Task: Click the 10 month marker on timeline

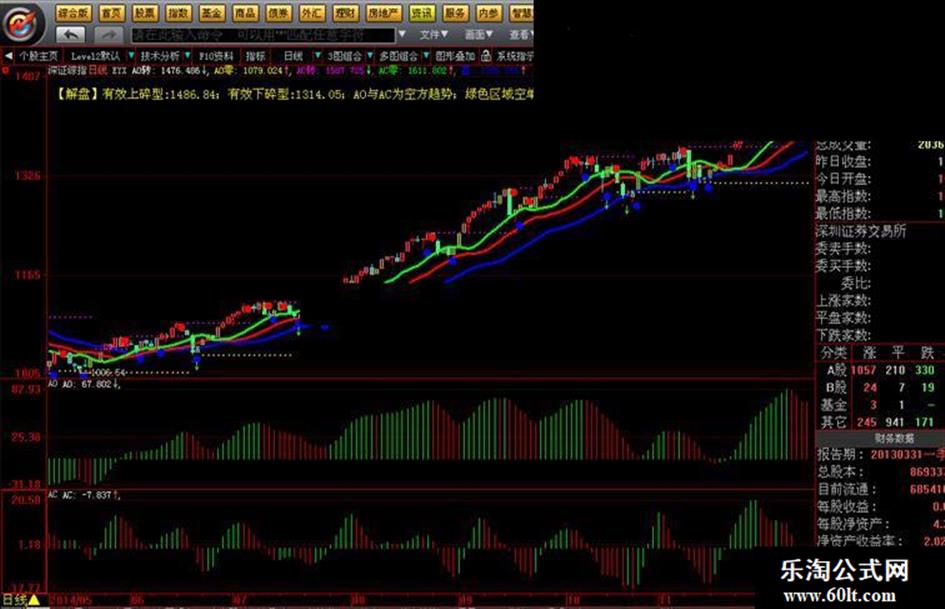Action: [x=573, y=600]
